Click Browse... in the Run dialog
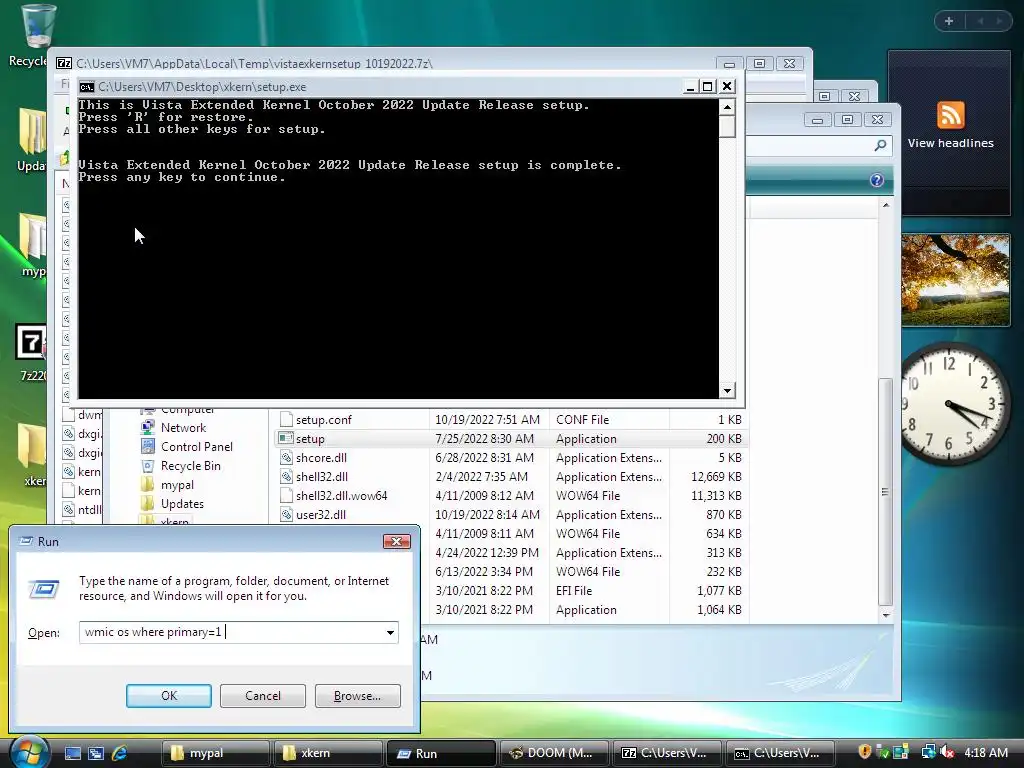Screen dimensions: 1024x768 357,696
